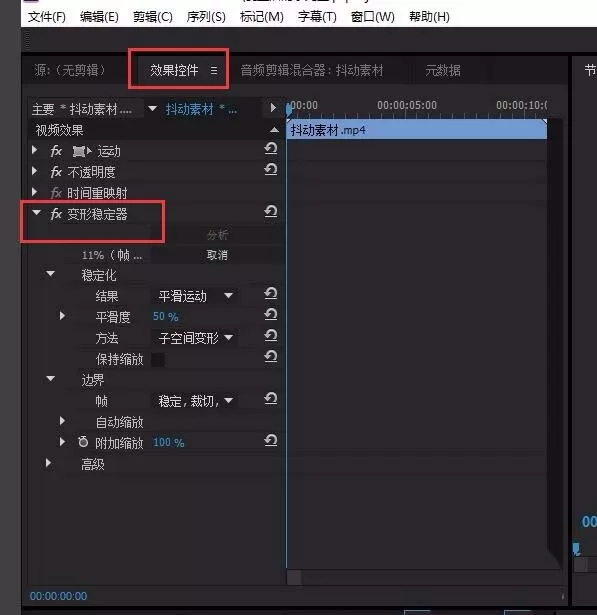Expand the 高级 section
Viewport: 597px width, 615px height.
pyautogui.click(x=48, y=463)
